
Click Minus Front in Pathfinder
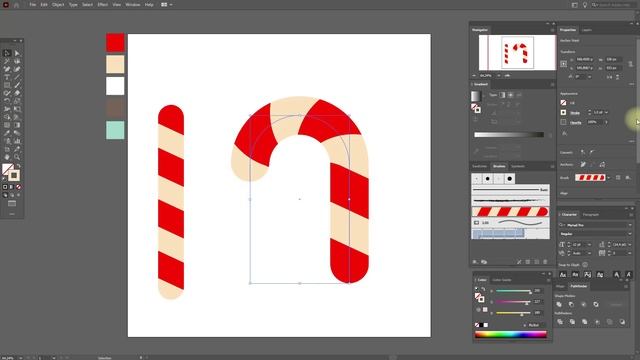tap(571, 304)
